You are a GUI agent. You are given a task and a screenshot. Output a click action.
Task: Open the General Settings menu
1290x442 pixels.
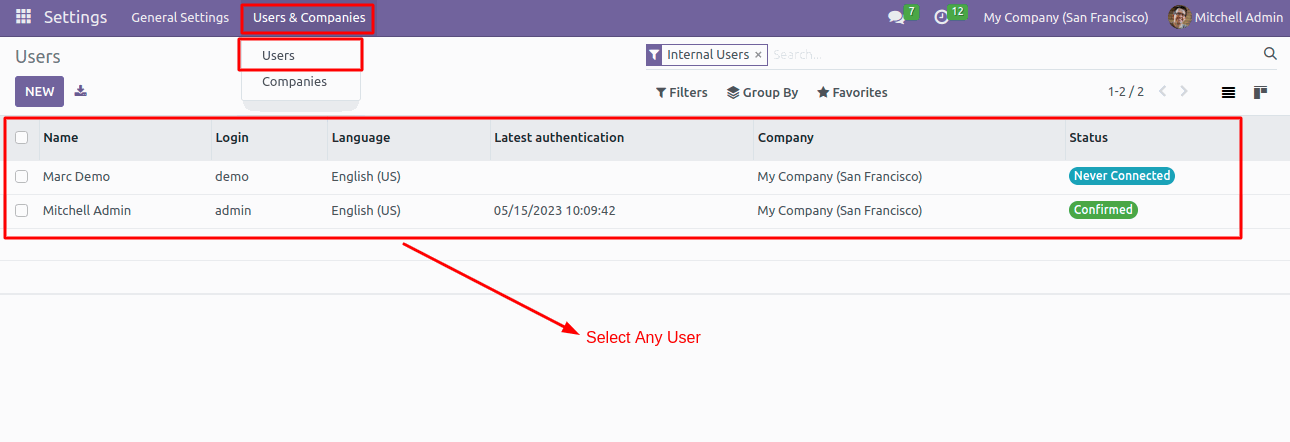click(180, 18)
